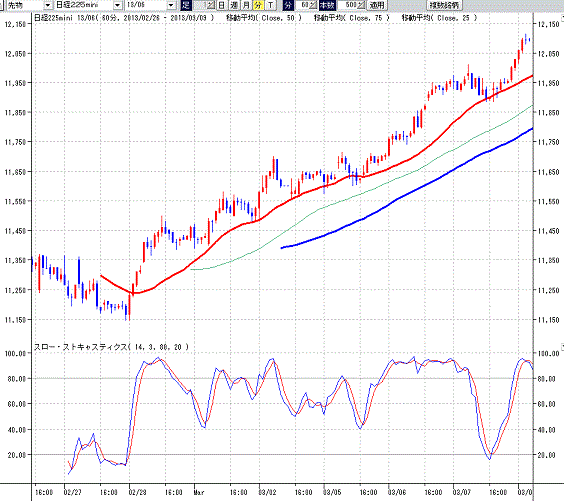Click the 日経225mini 13/06 chart title text
The width and height of the screenshot is (564, 501).
click(x=124, y=18)
